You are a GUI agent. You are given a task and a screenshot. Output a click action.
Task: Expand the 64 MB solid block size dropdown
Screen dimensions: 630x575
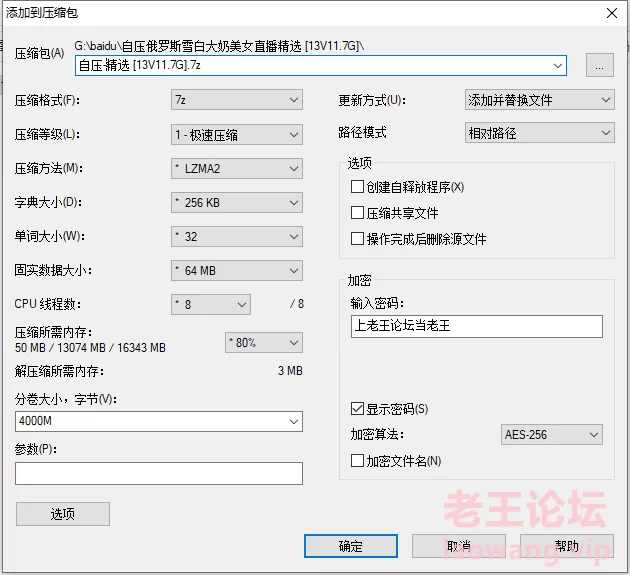pyautogui.click(x=236, y=270)
